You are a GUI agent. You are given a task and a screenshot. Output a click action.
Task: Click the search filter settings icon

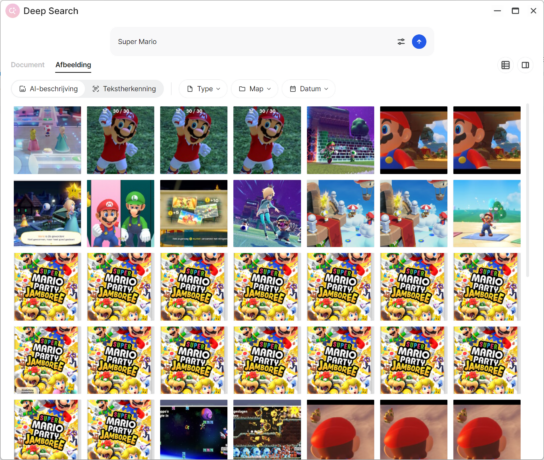(x=401, y=42)
